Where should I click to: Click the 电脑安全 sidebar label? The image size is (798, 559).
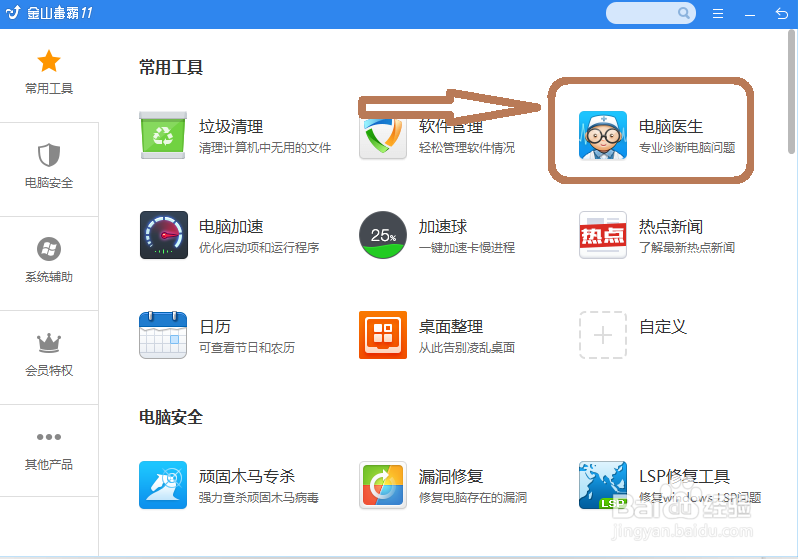tap(49, 183)
